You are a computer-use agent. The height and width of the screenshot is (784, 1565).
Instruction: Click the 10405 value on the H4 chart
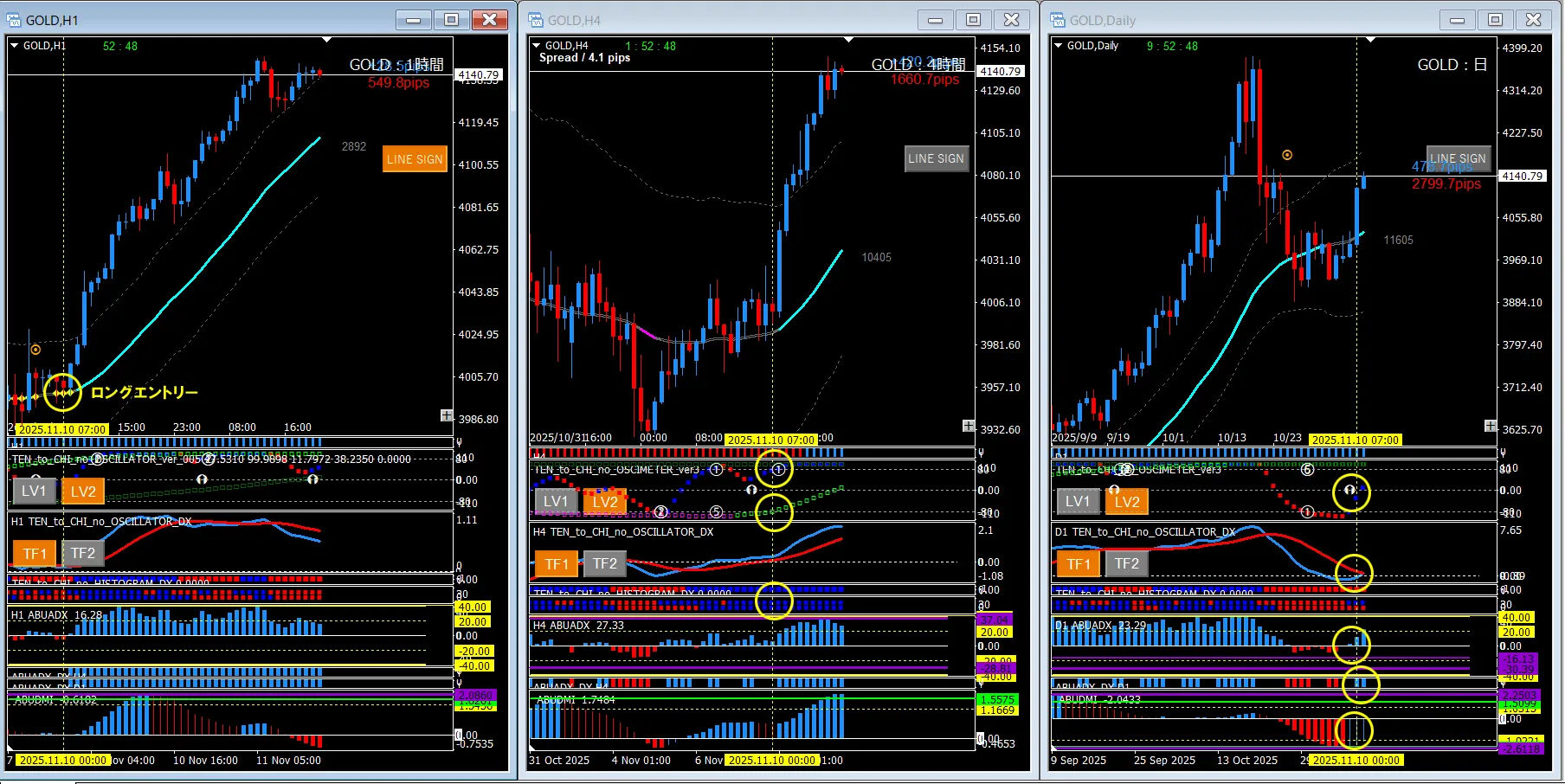(876, 258)
